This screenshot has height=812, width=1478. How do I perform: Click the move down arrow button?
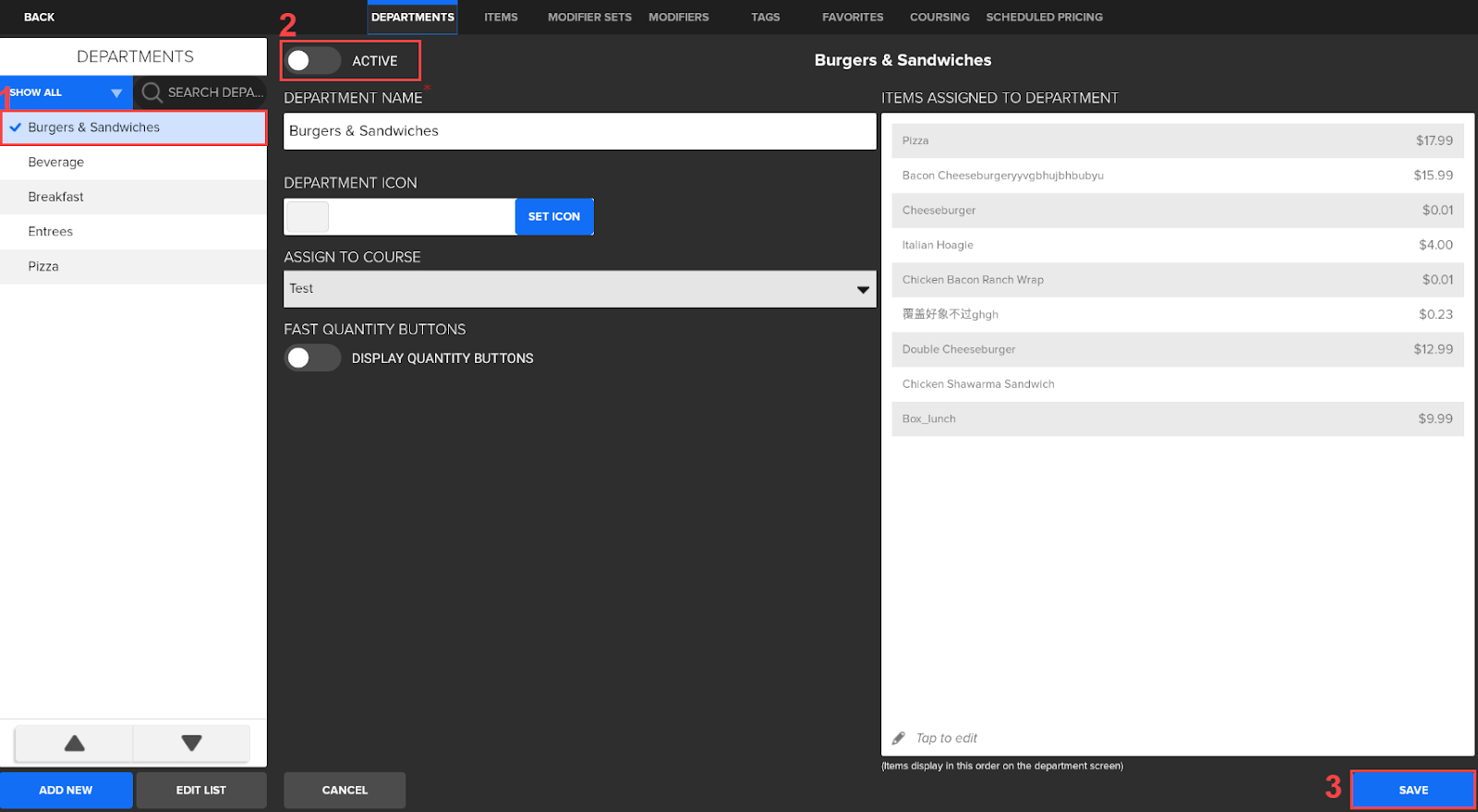coord(191,743)
